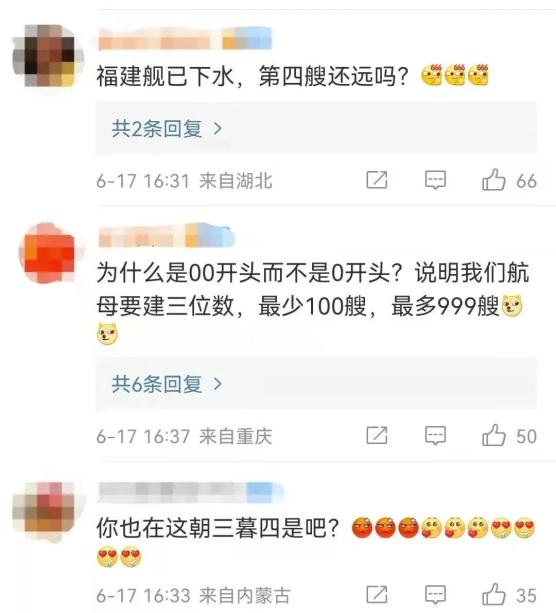Open first commenter's pixelated avatar
556x613 pixels.
tap(48, 55)
